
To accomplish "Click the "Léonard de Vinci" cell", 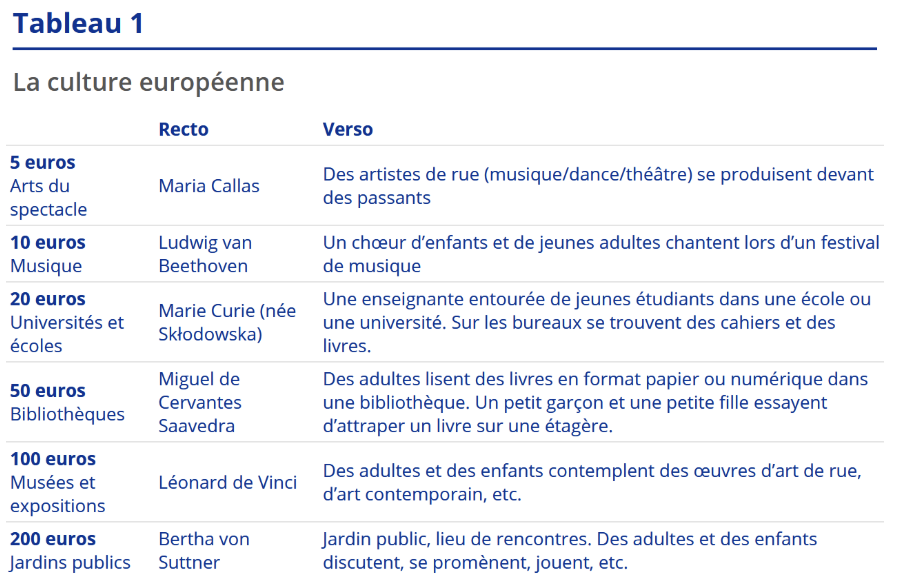I will [x=228, y=482].
